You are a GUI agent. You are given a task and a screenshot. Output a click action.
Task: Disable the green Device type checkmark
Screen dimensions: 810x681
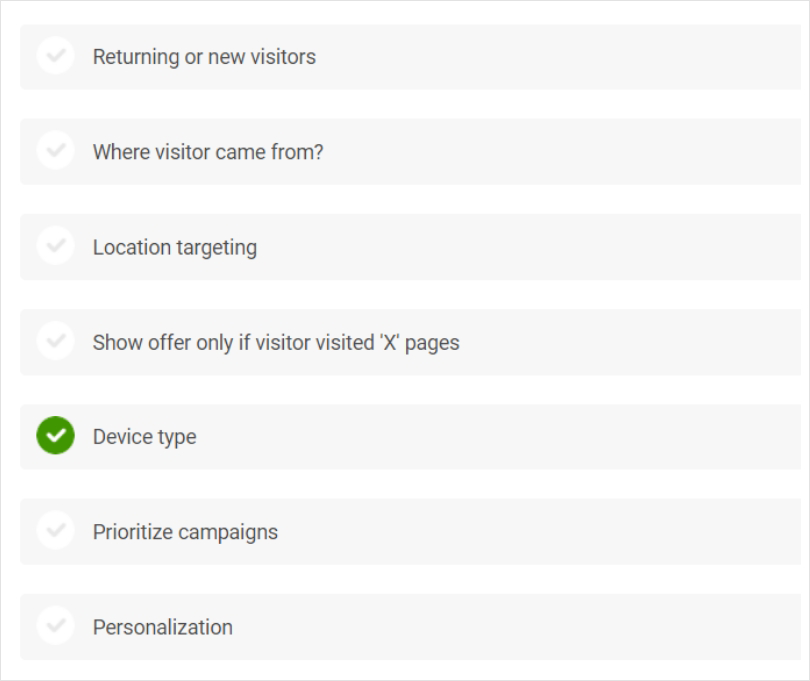point(55,435)
